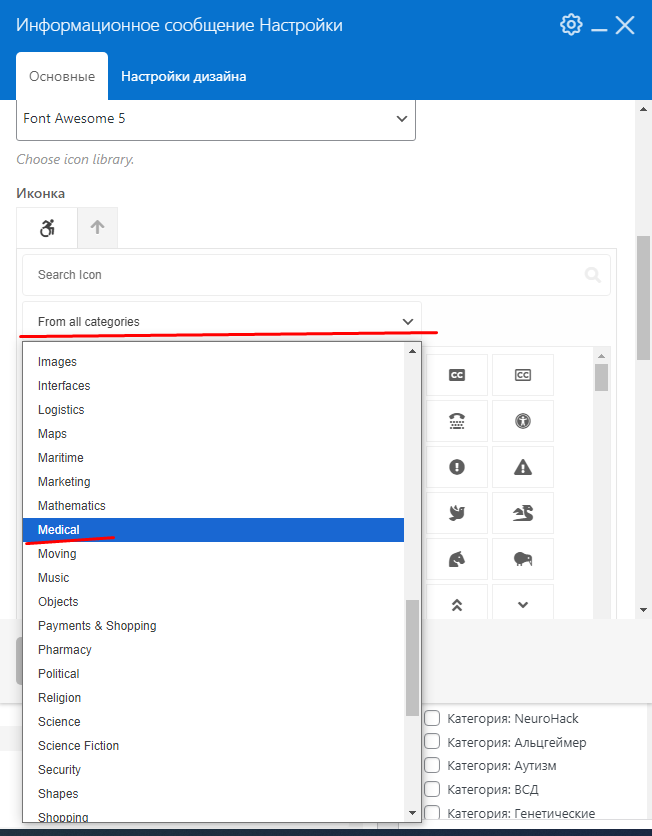The width and height of the screenshot is (652, 836).
Task: Check the Категория: NeuroHack checkbox
Action: (433, 719)
